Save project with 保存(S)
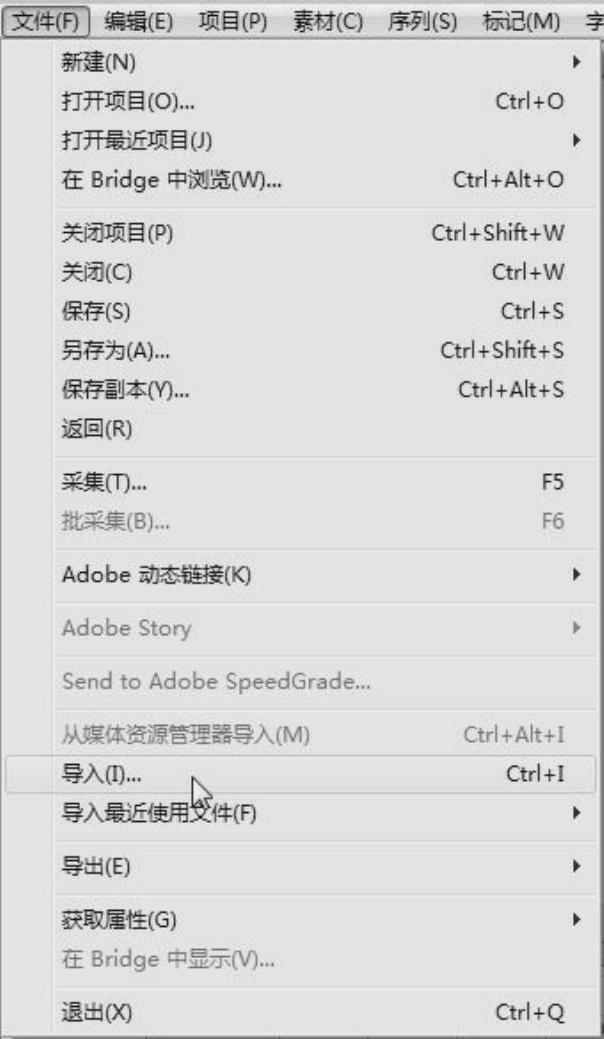This screenshot has width=604, height=1039. tap(95, 311)
